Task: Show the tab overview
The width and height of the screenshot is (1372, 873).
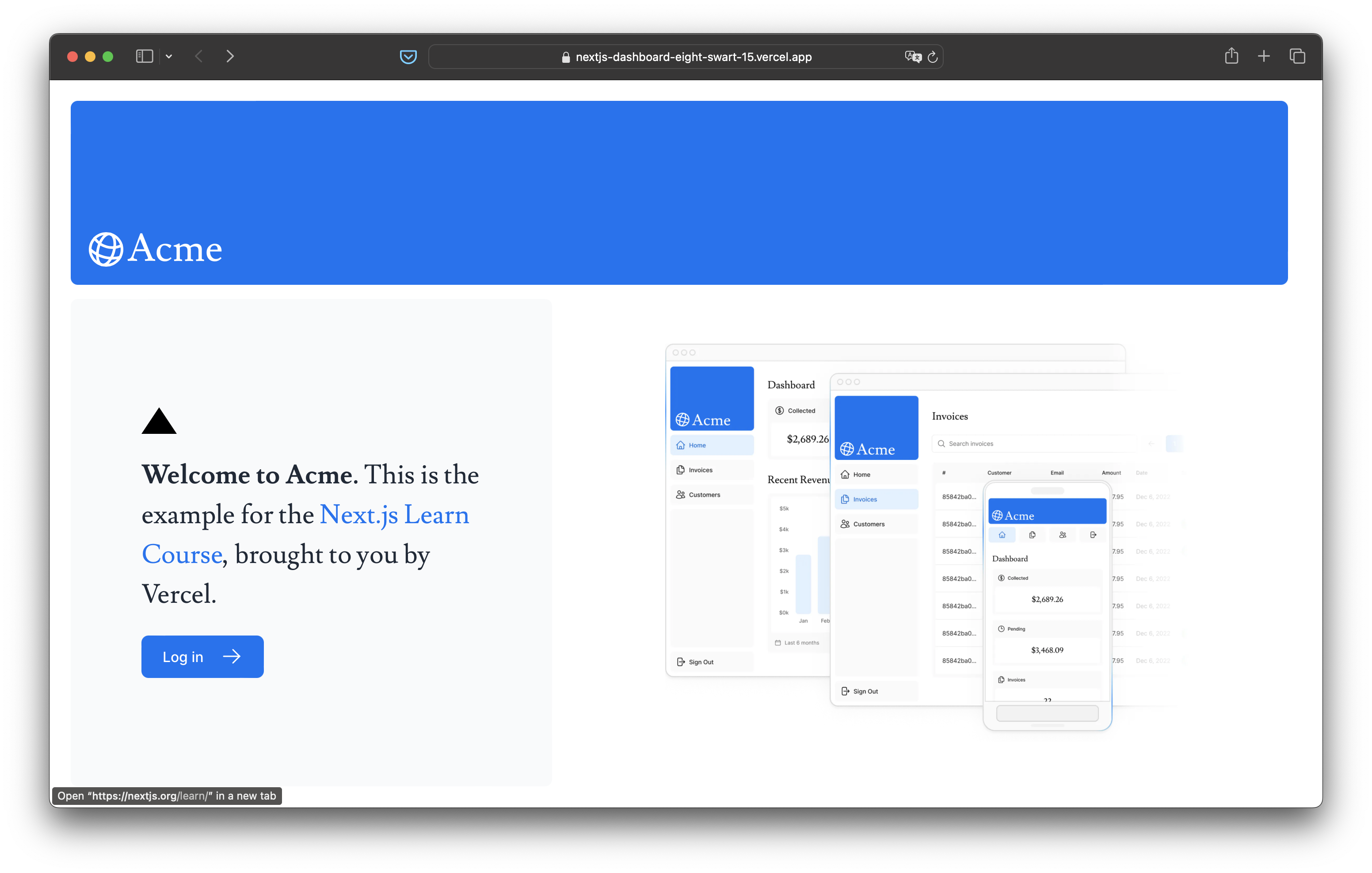Action: (x=1297, y=56)
